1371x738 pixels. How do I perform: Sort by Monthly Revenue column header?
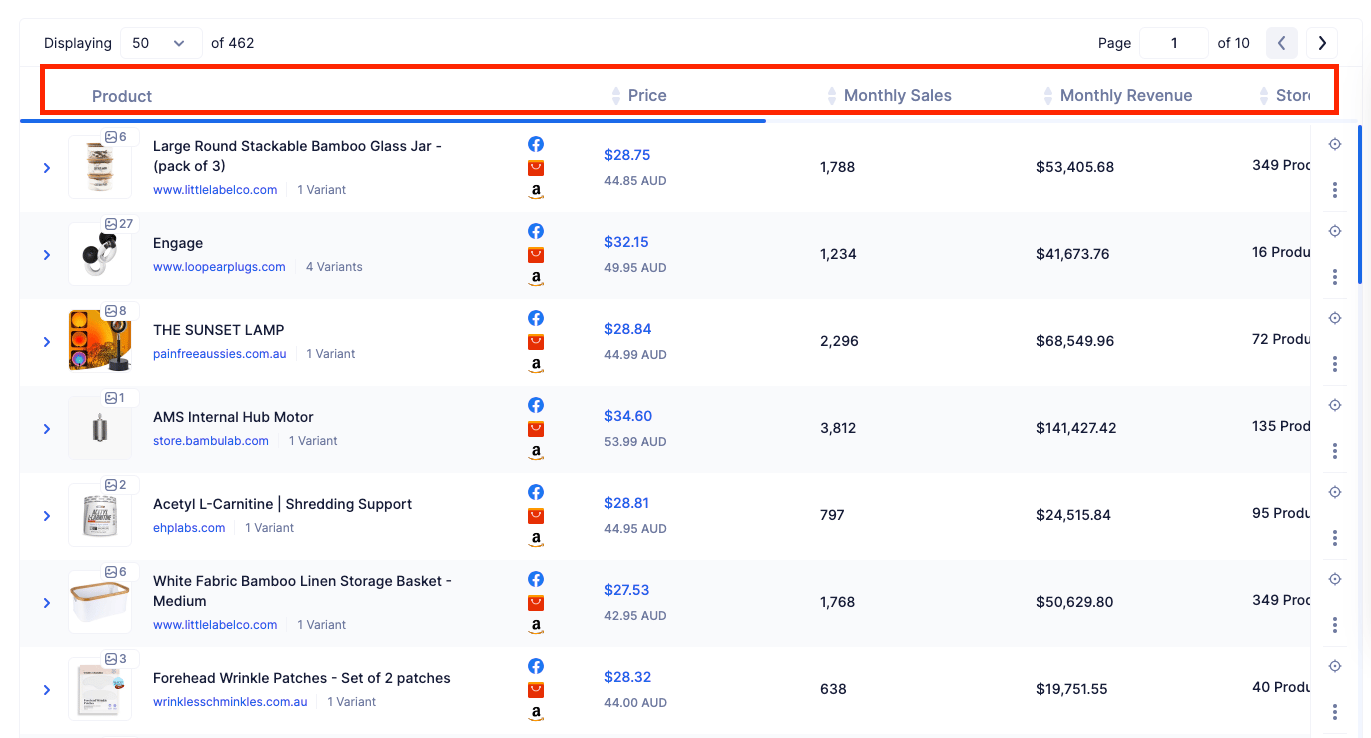1125,96
